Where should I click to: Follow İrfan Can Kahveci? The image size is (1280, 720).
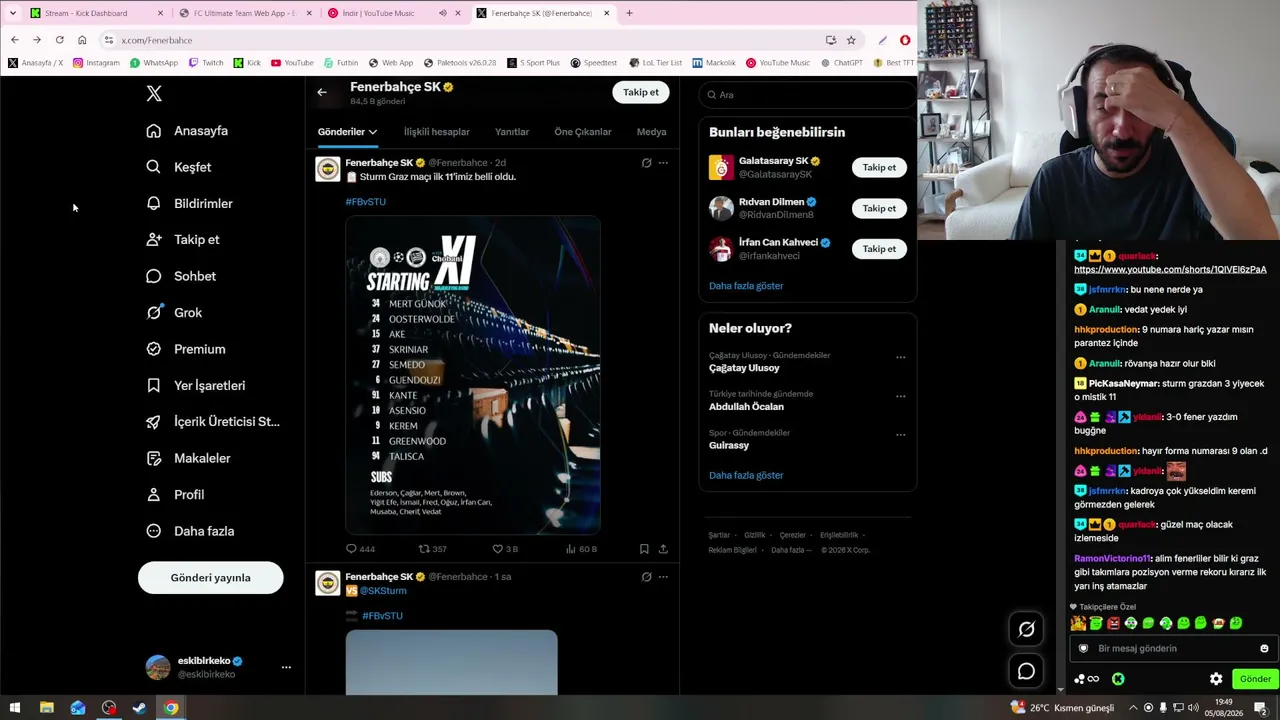tap(879, 249)
